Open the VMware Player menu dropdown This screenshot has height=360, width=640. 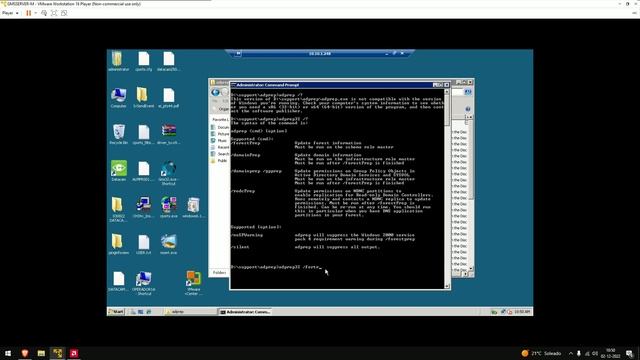click(10, 13)
